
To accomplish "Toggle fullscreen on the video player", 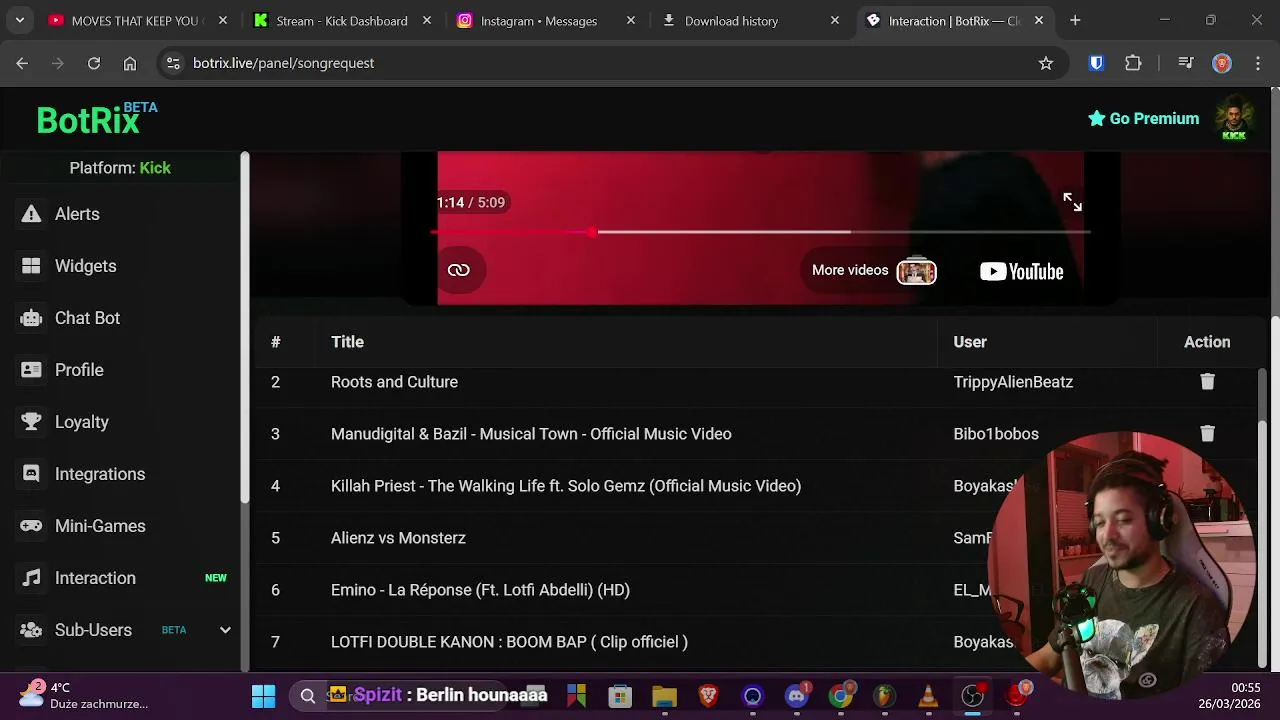I will (x=1072, y=202).
